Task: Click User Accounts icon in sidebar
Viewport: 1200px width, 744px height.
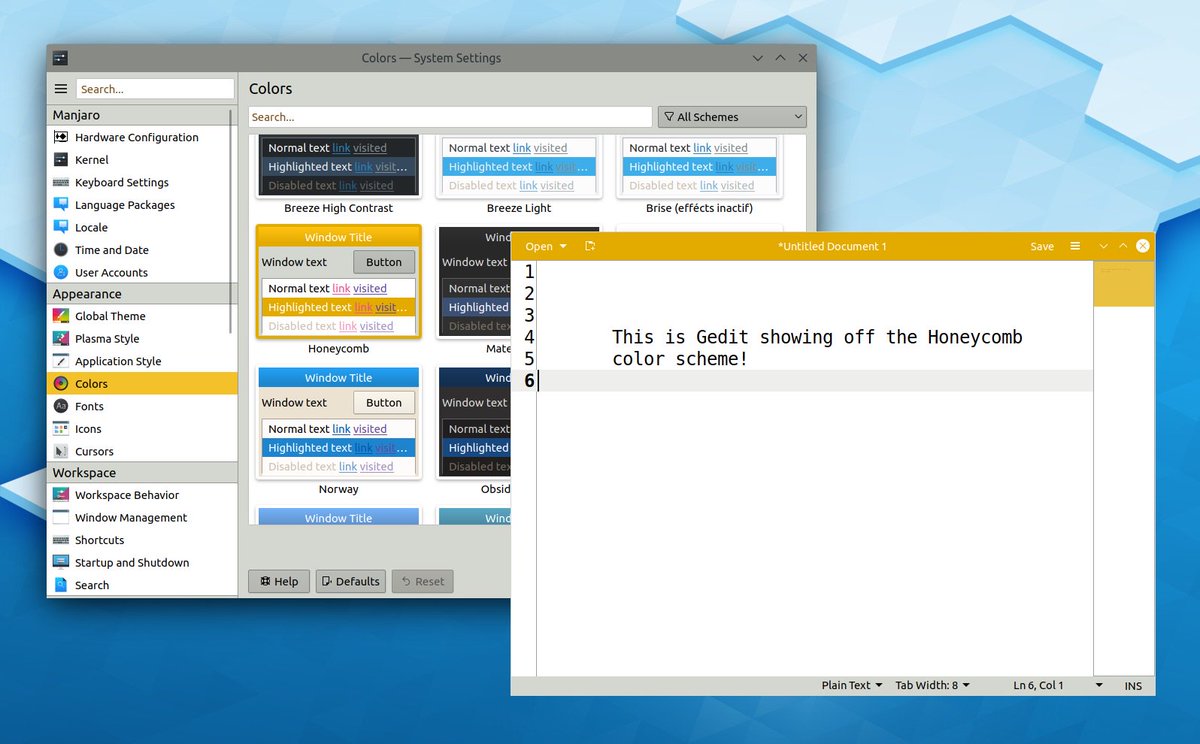Action: coord(61,272)
